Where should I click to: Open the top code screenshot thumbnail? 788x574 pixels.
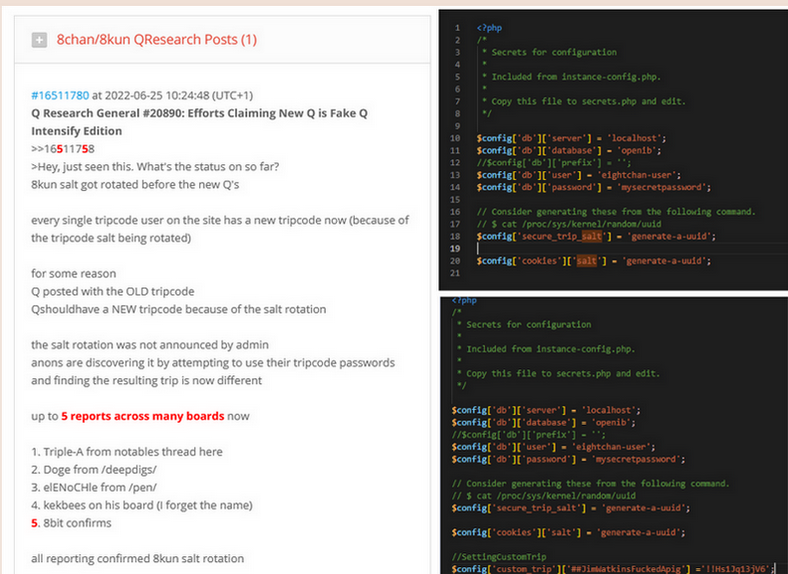click(613, 150)
